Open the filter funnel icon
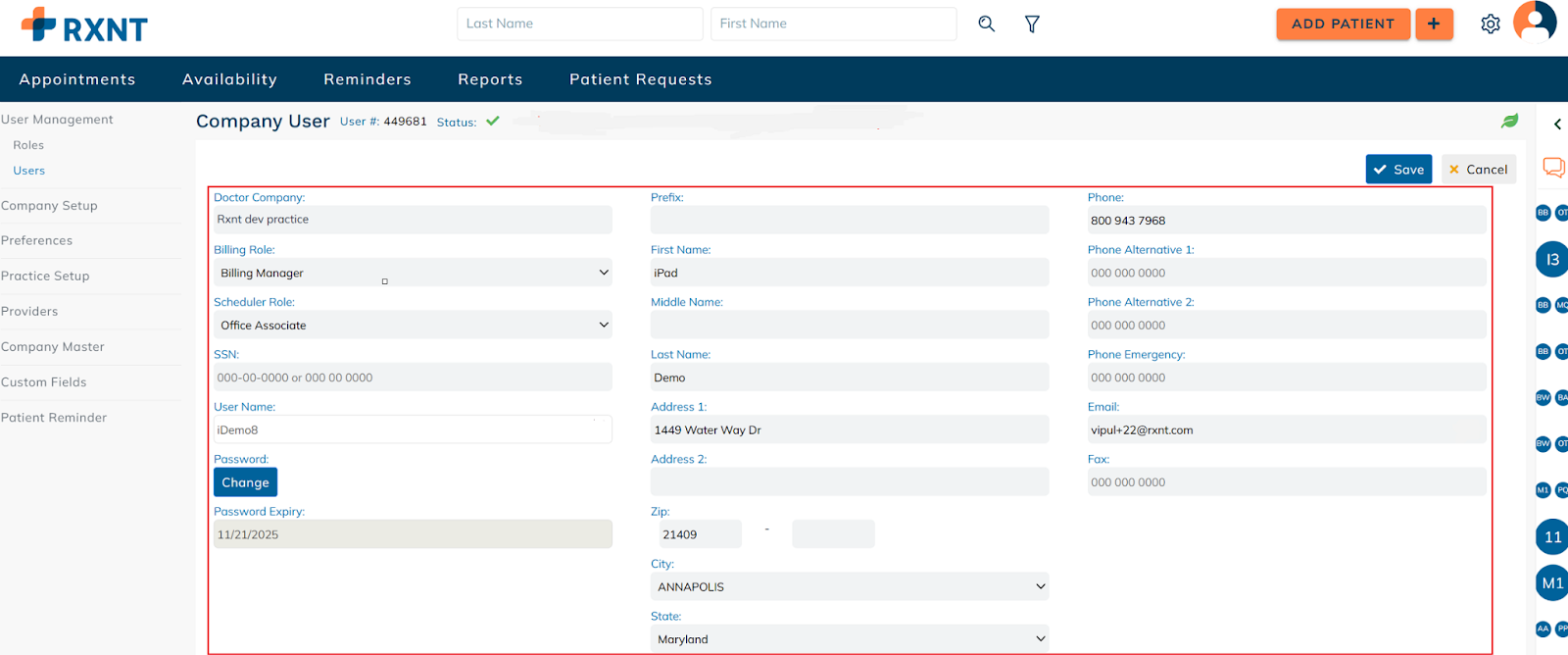Image resolution: width=1568 pixels, height=655 pixels. (x=1032, y=24)
